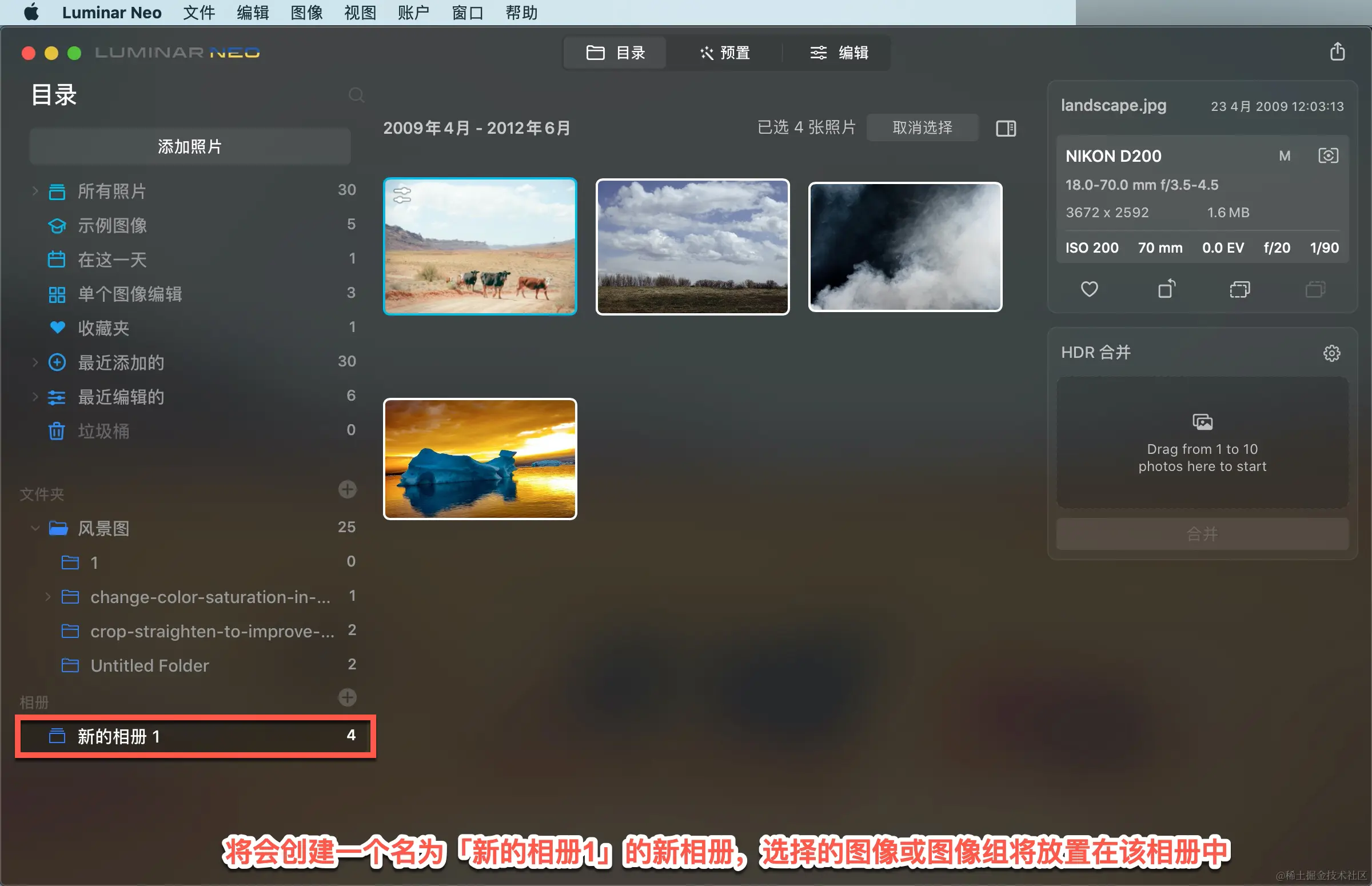Switch to the 预置 tab

[x=724, y=53]
